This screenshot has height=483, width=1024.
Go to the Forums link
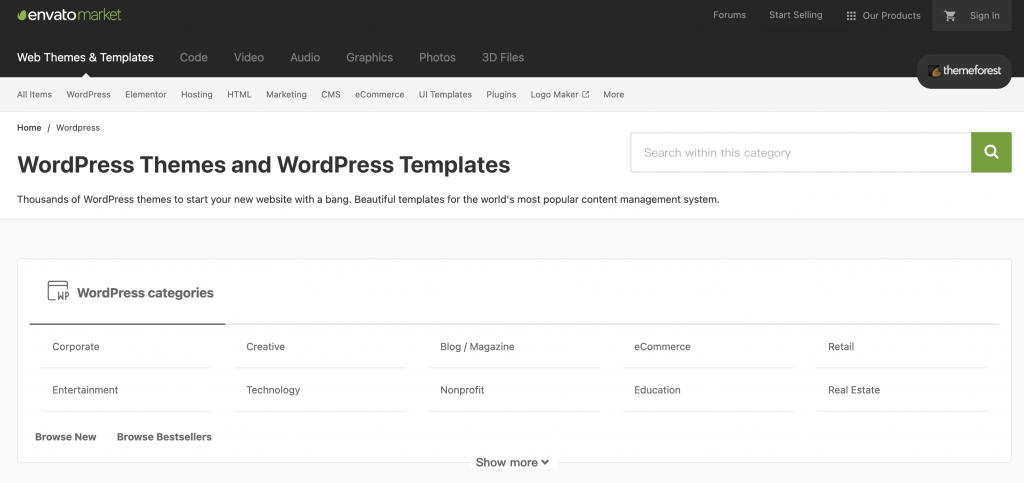pyautogui.click(x=729, y=15)
